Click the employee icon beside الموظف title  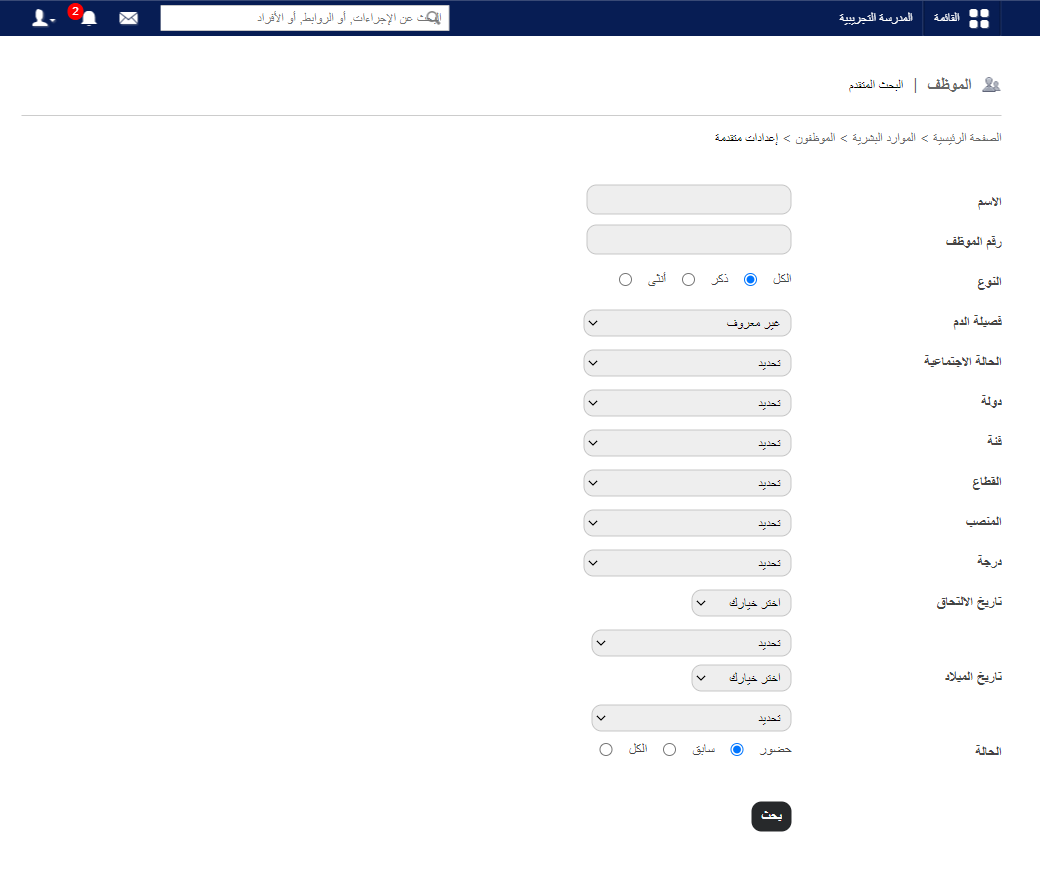tap(991, 85)
